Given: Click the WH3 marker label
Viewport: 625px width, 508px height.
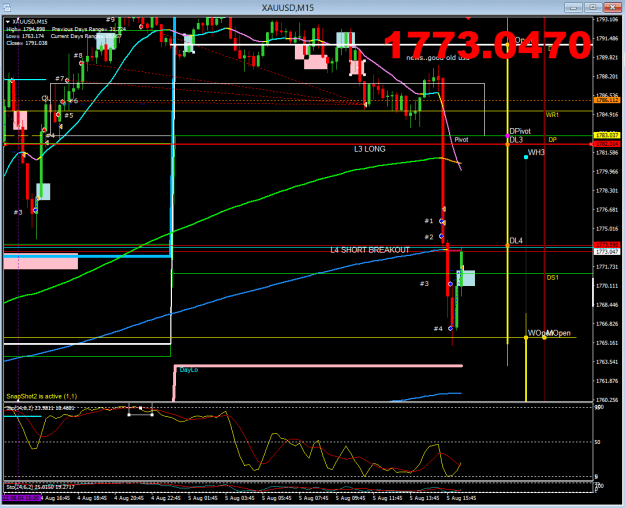Looking at the screenshot, I should tap(536, 152).
